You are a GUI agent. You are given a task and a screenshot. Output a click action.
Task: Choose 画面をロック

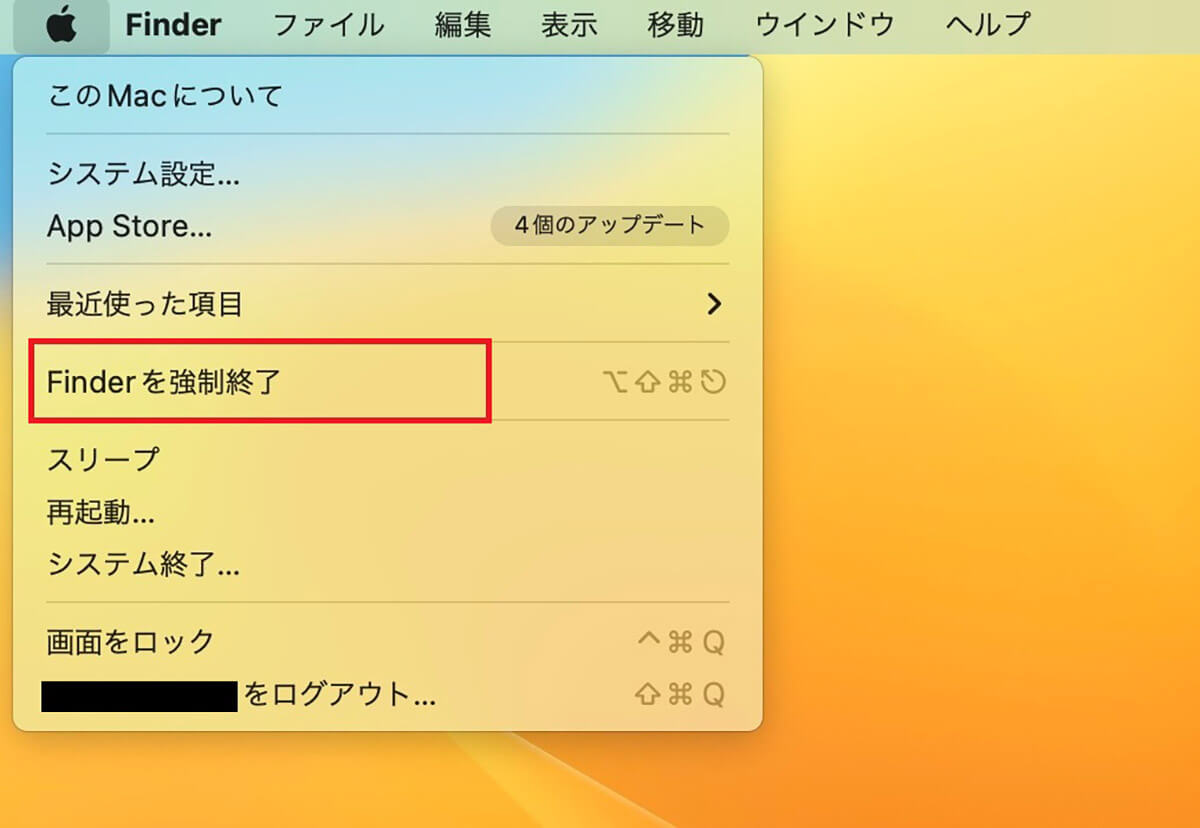(388, 642)
